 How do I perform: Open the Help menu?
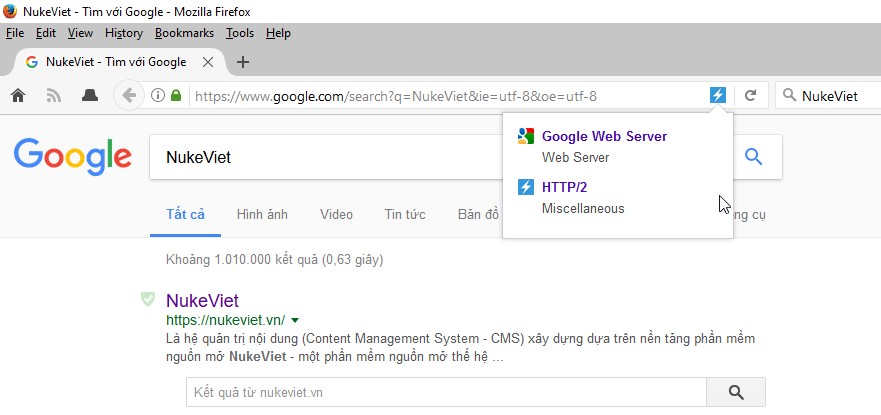(278, 33)
